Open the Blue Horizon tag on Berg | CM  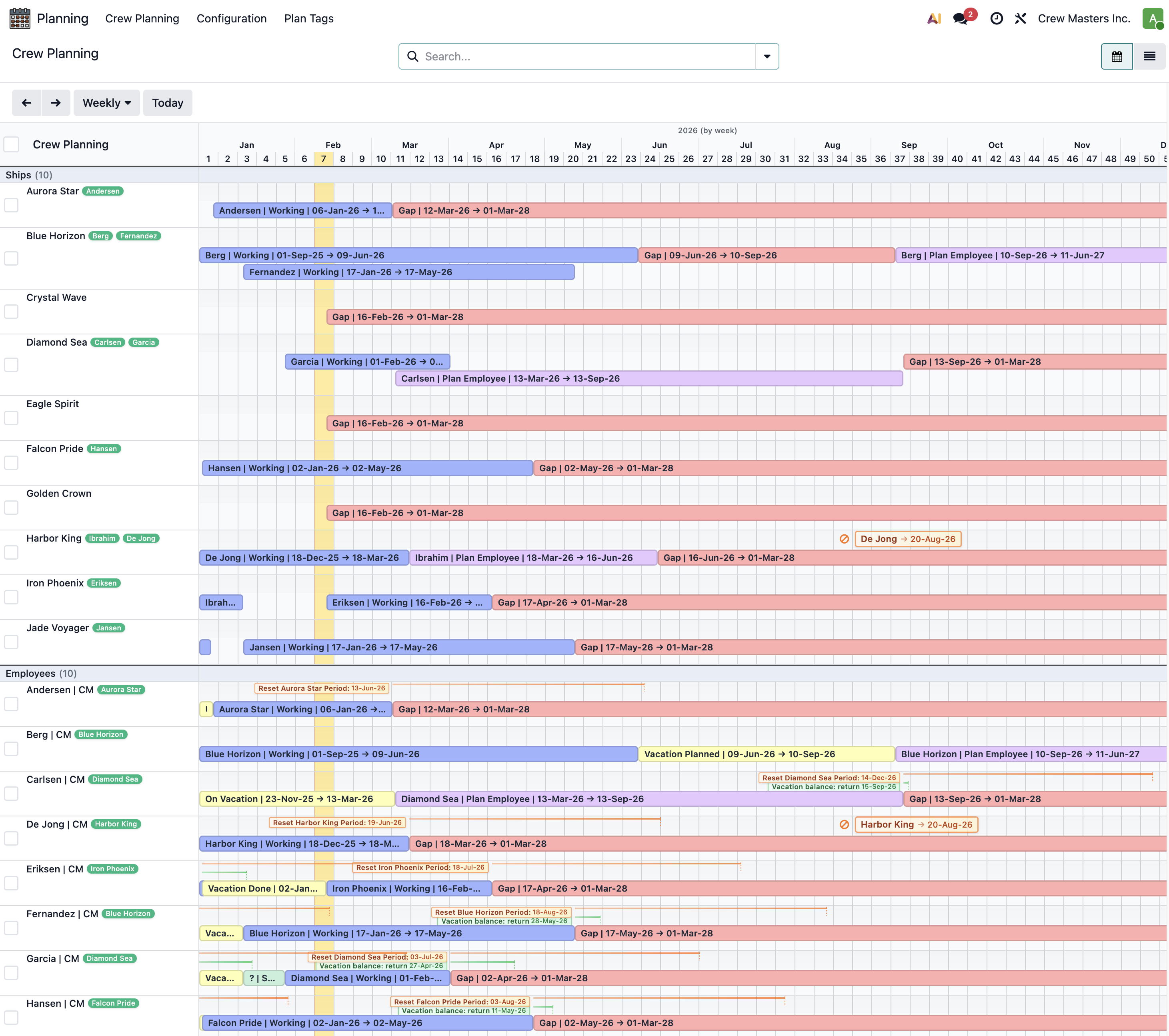(101, 734)
